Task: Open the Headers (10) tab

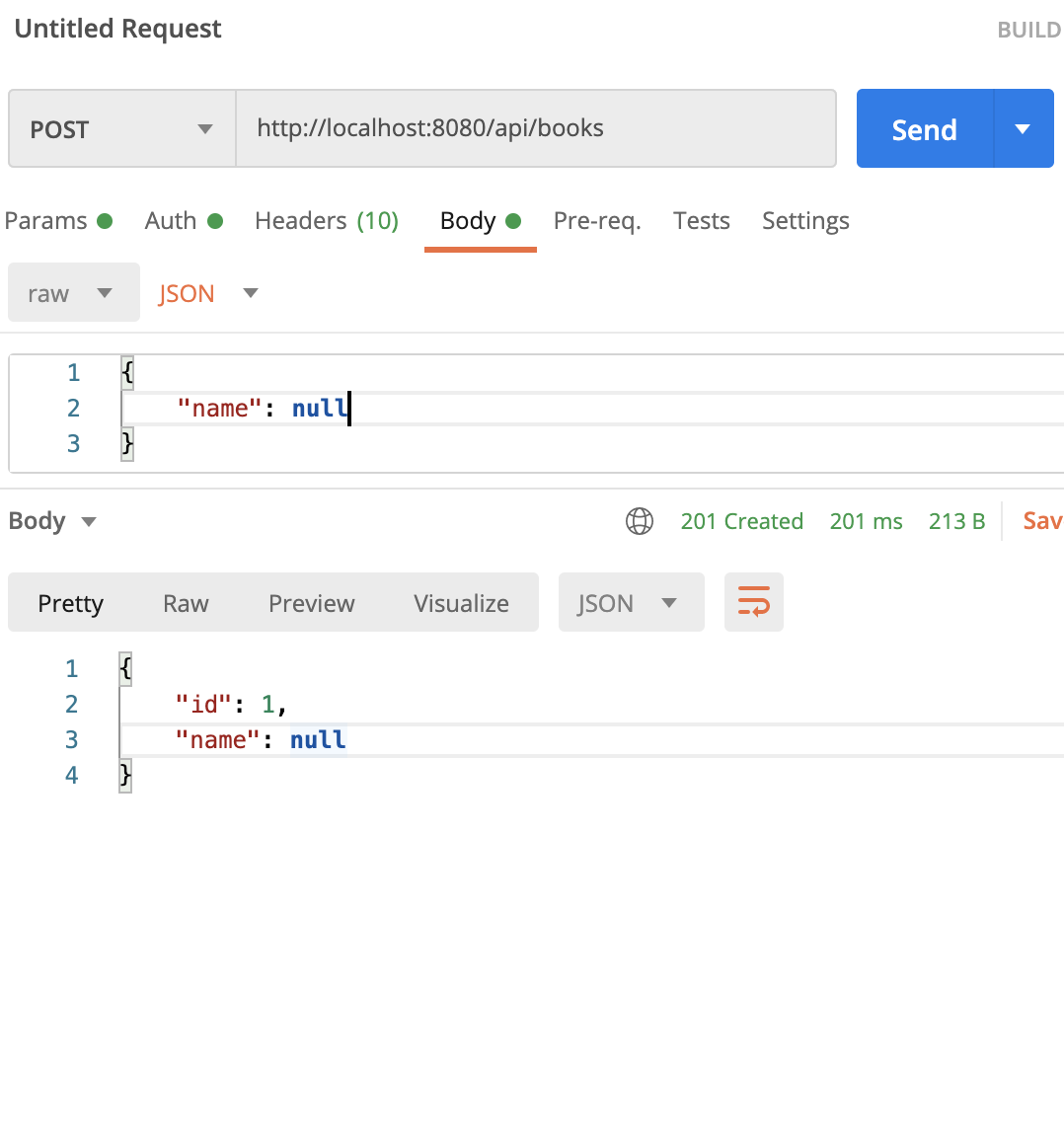Action: tap(327, 220)
